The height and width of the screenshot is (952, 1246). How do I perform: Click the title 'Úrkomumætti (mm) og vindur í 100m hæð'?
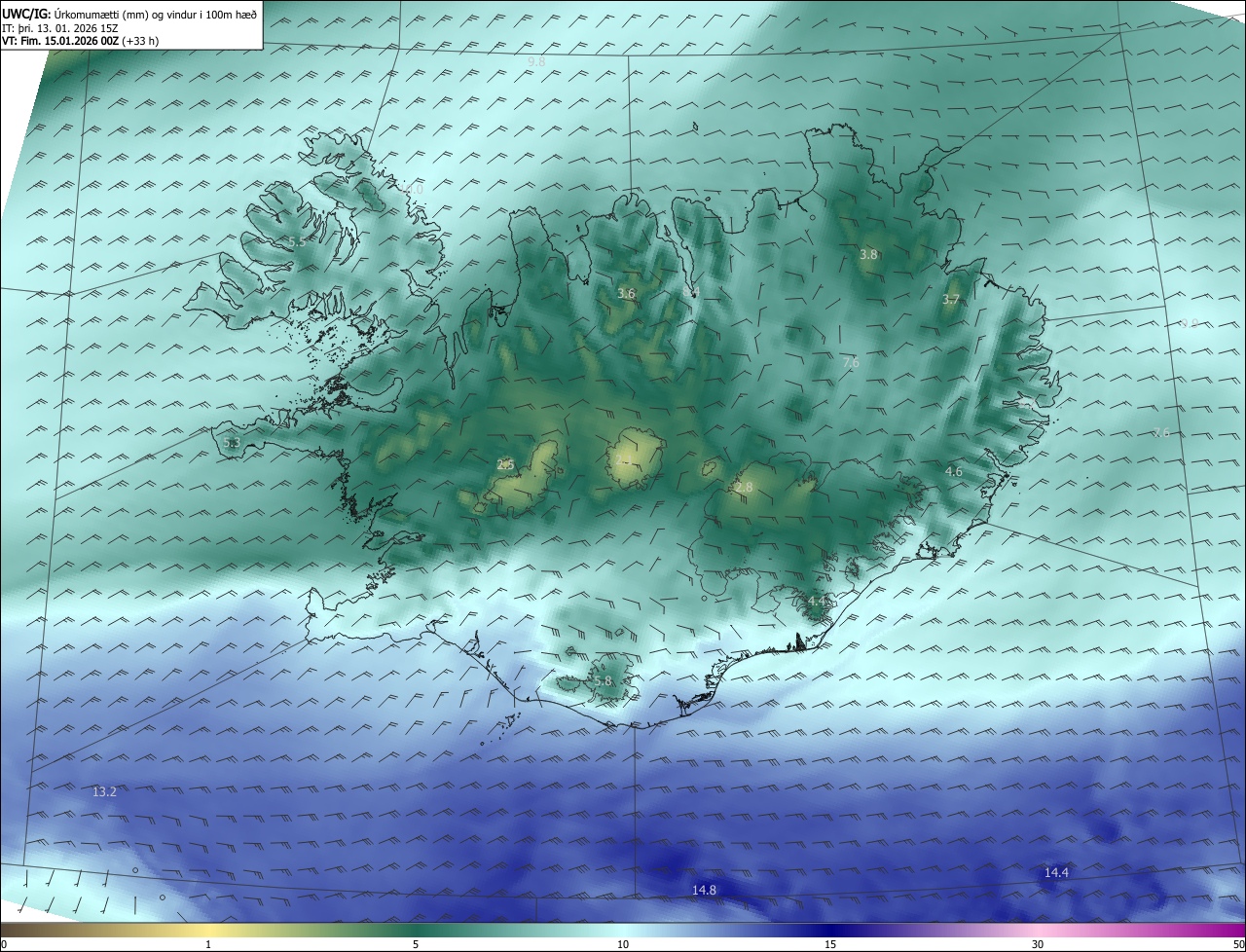(x=155, y=13)
